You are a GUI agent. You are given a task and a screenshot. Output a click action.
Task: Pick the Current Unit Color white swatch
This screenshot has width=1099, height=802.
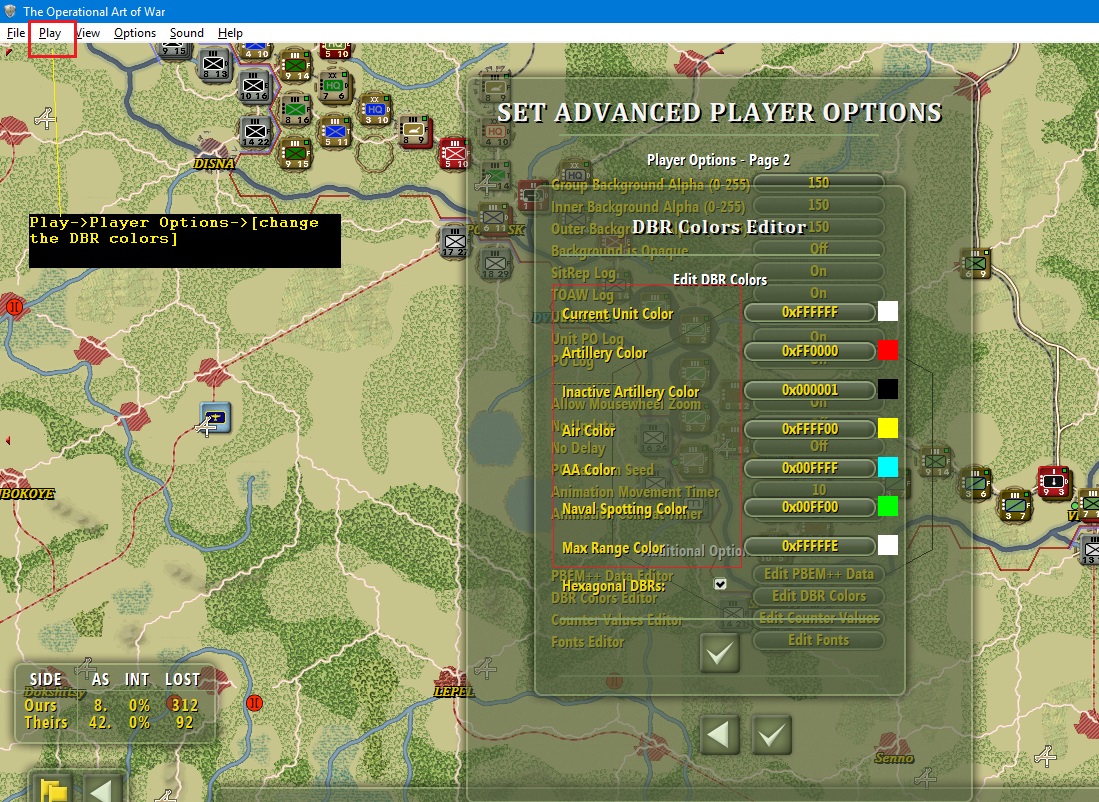887,311
